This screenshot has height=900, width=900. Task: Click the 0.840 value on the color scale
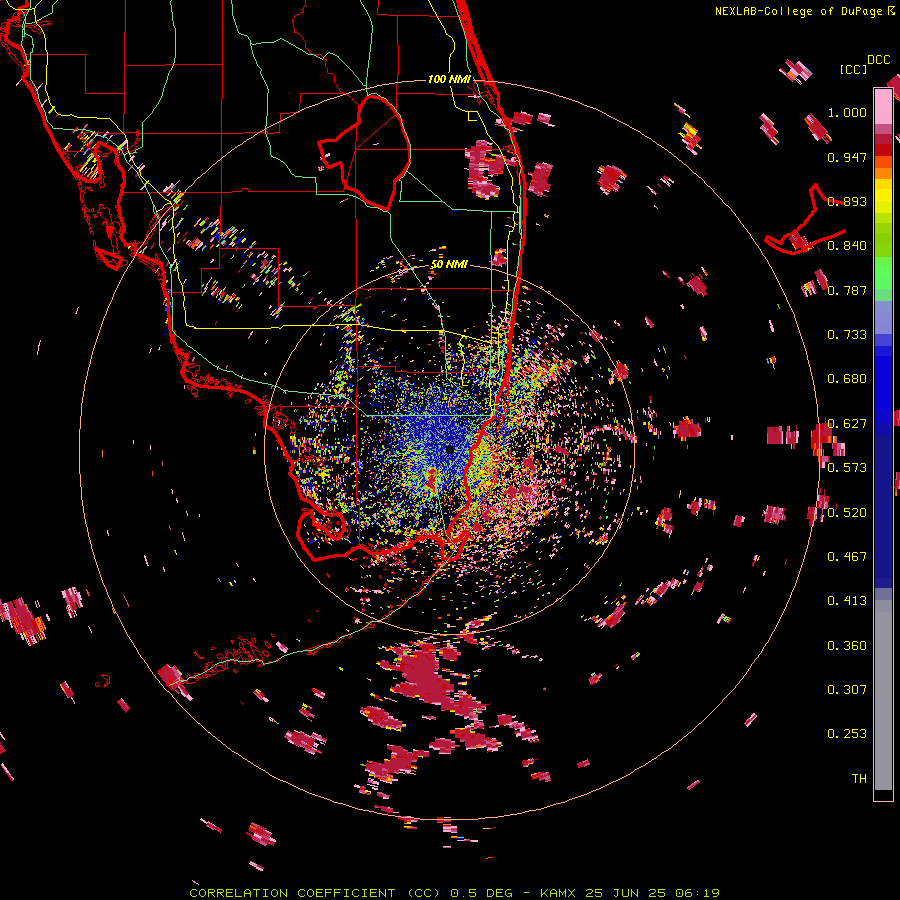pos(847,246)
